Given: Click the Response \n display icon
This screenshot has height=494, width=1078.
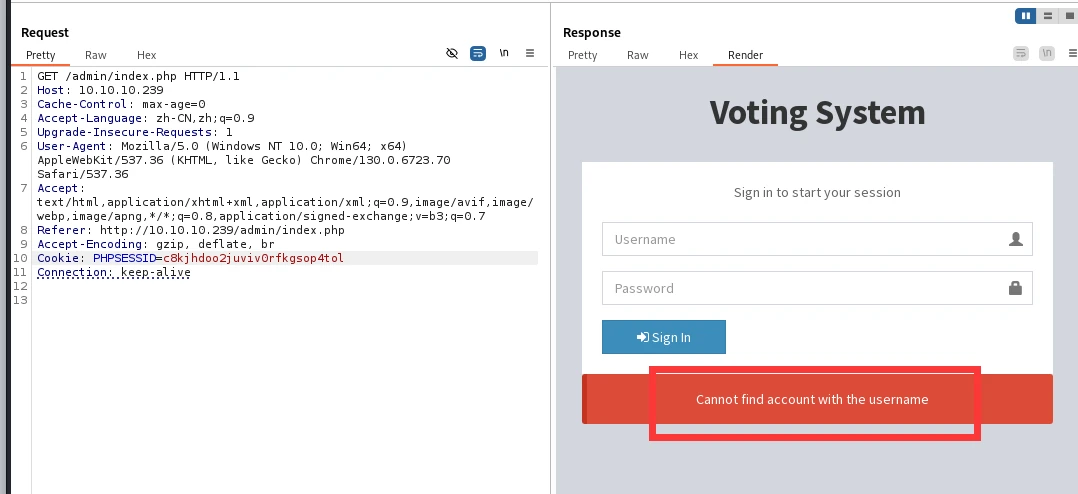Looking at the screenshot, I should click(x=1047, y=53).
